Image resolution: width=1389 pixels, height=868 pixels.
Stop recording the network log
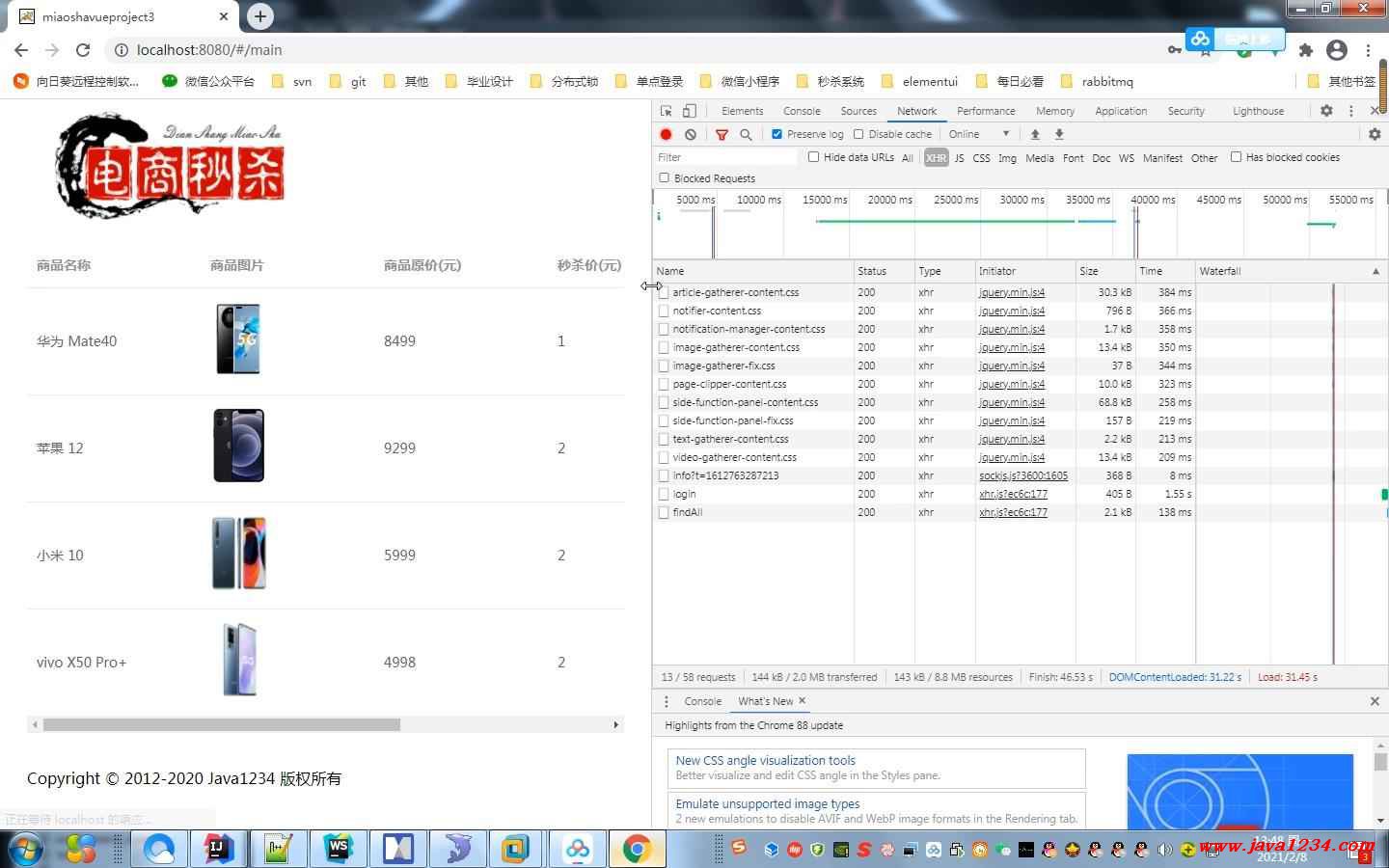(666, 134)
